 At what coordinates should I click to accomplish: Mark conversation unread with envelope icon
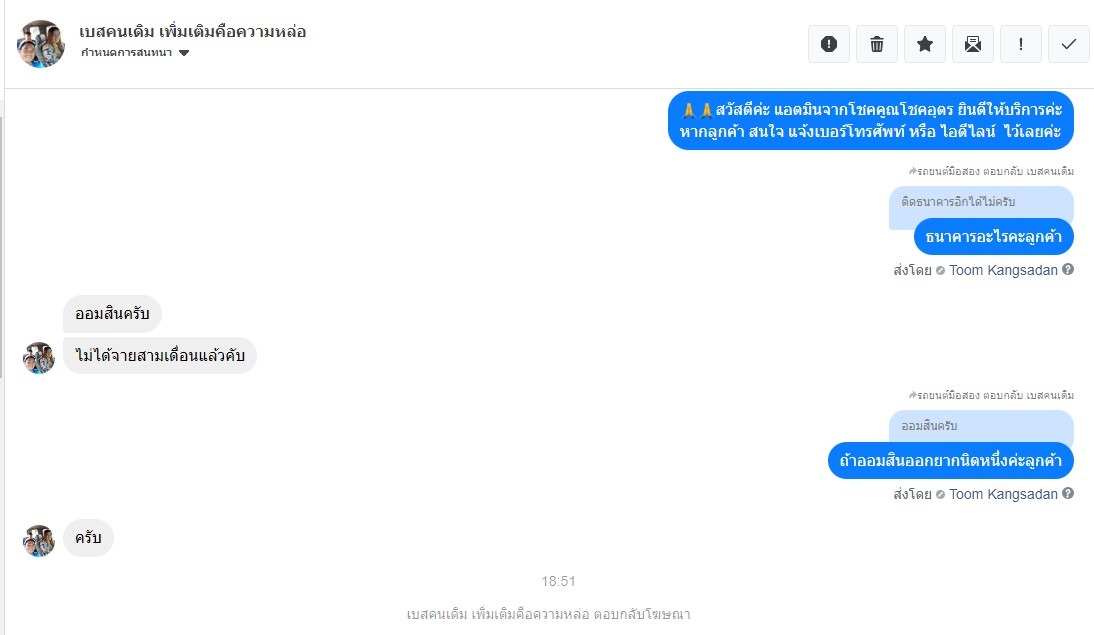pos(973,44)
